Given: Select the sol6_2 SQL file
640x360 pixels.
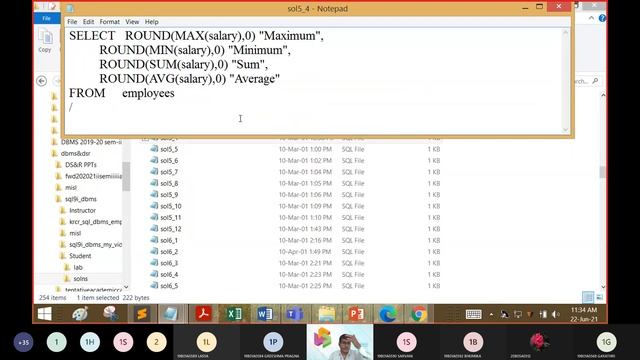Looking at the screenshot, I should pyautogui.click(x=169, y=252).
